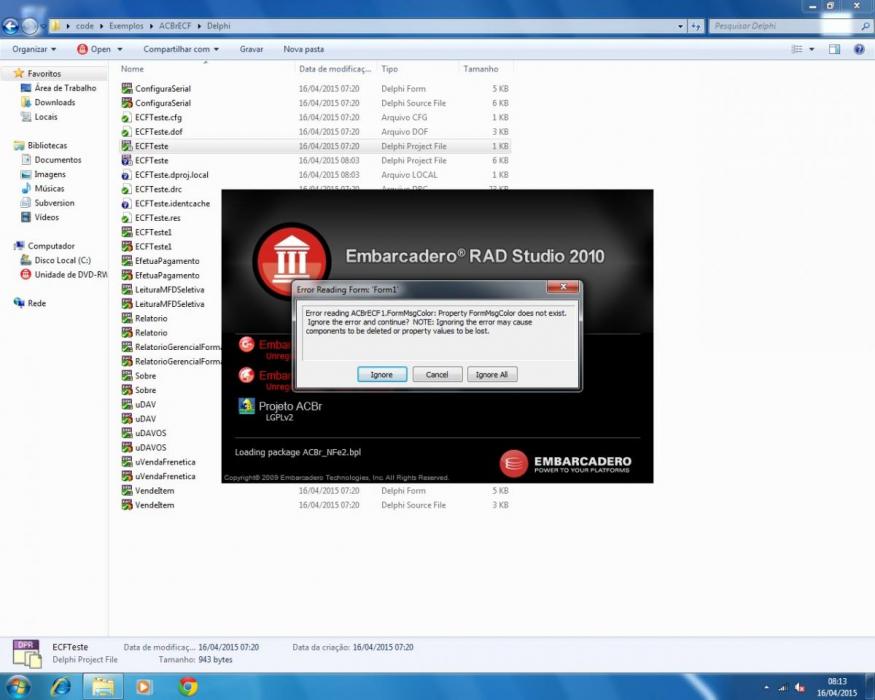Click the volume tray icon
This screenshot has width=875, height=700.
pos(800,687)
